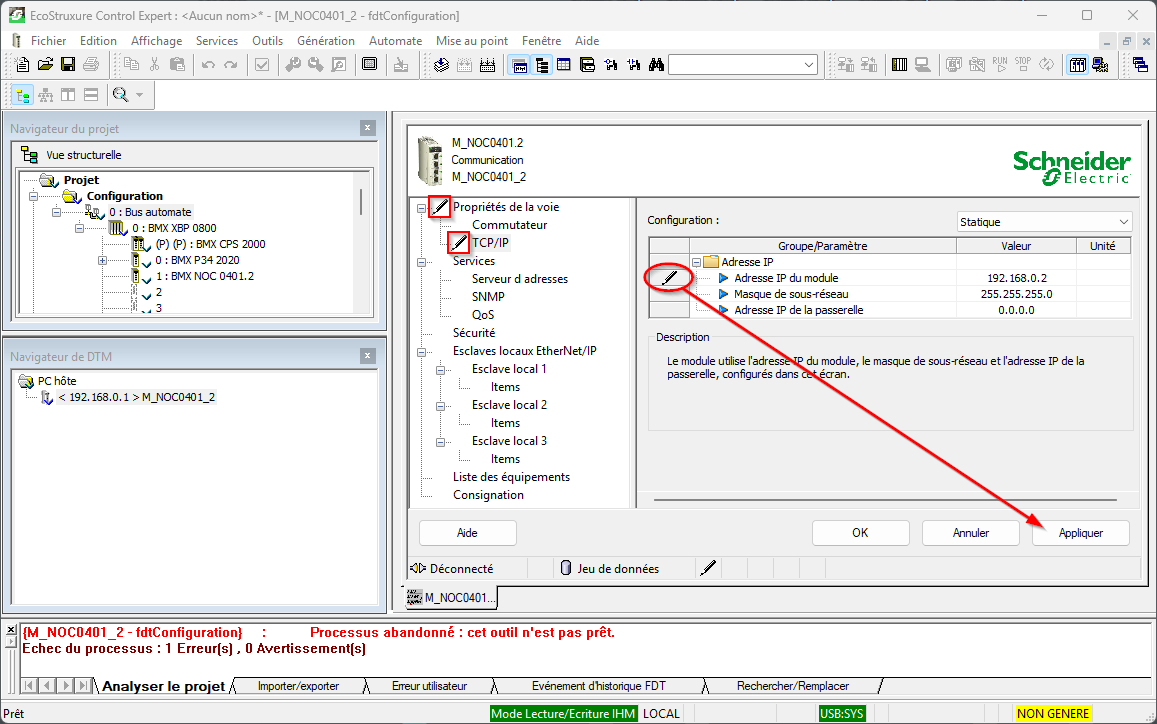This screenshot has height=724, width=1157.
Task: Collapse Esclaves locaux EtherNet/IP node
Action: 421,351
